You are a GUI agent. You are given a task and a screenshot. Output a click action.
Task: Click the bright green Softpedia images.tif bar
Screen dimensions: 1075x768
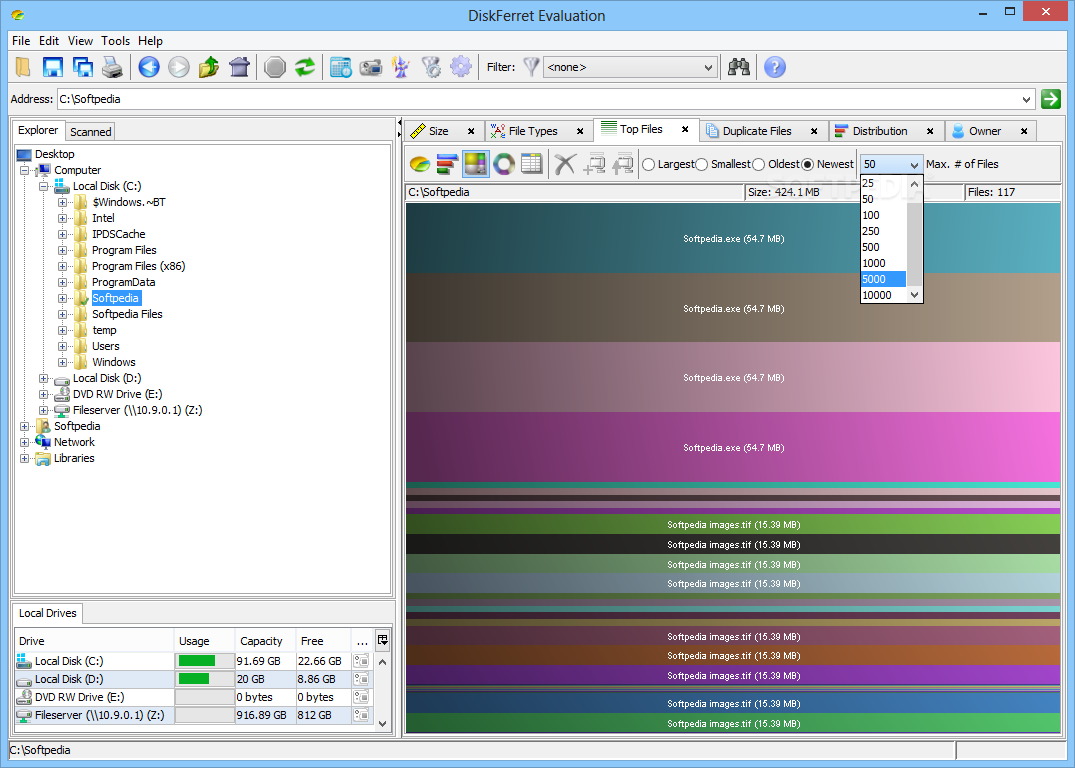point(733,525)
